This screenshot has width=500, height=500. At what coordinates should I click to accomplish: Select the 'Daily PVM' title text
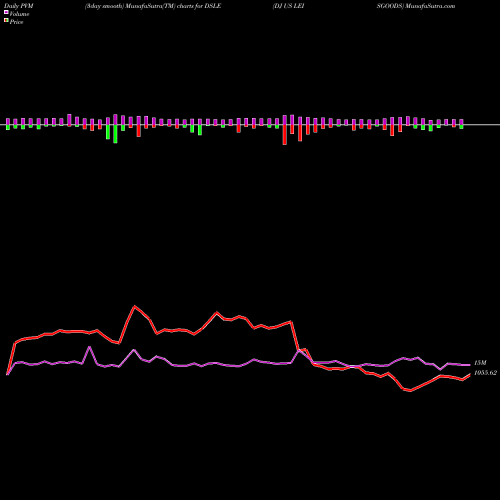[19, 6]
